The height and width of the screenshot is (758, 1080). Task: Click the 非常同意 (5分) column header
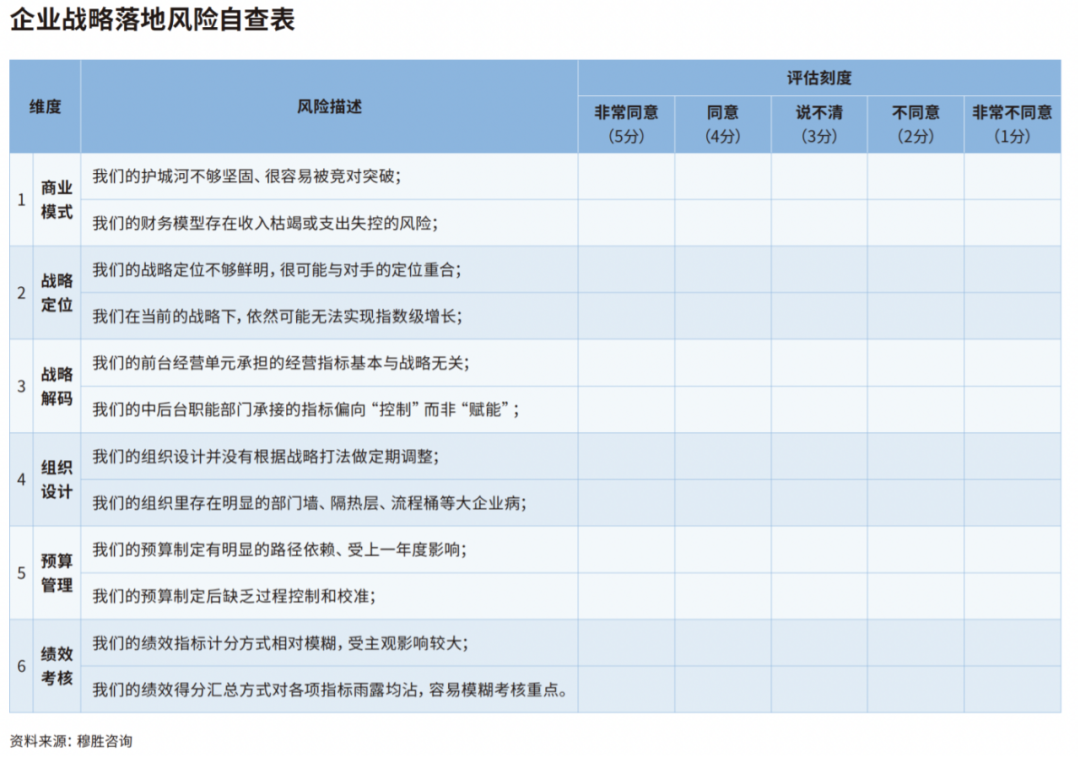(626, 124)
